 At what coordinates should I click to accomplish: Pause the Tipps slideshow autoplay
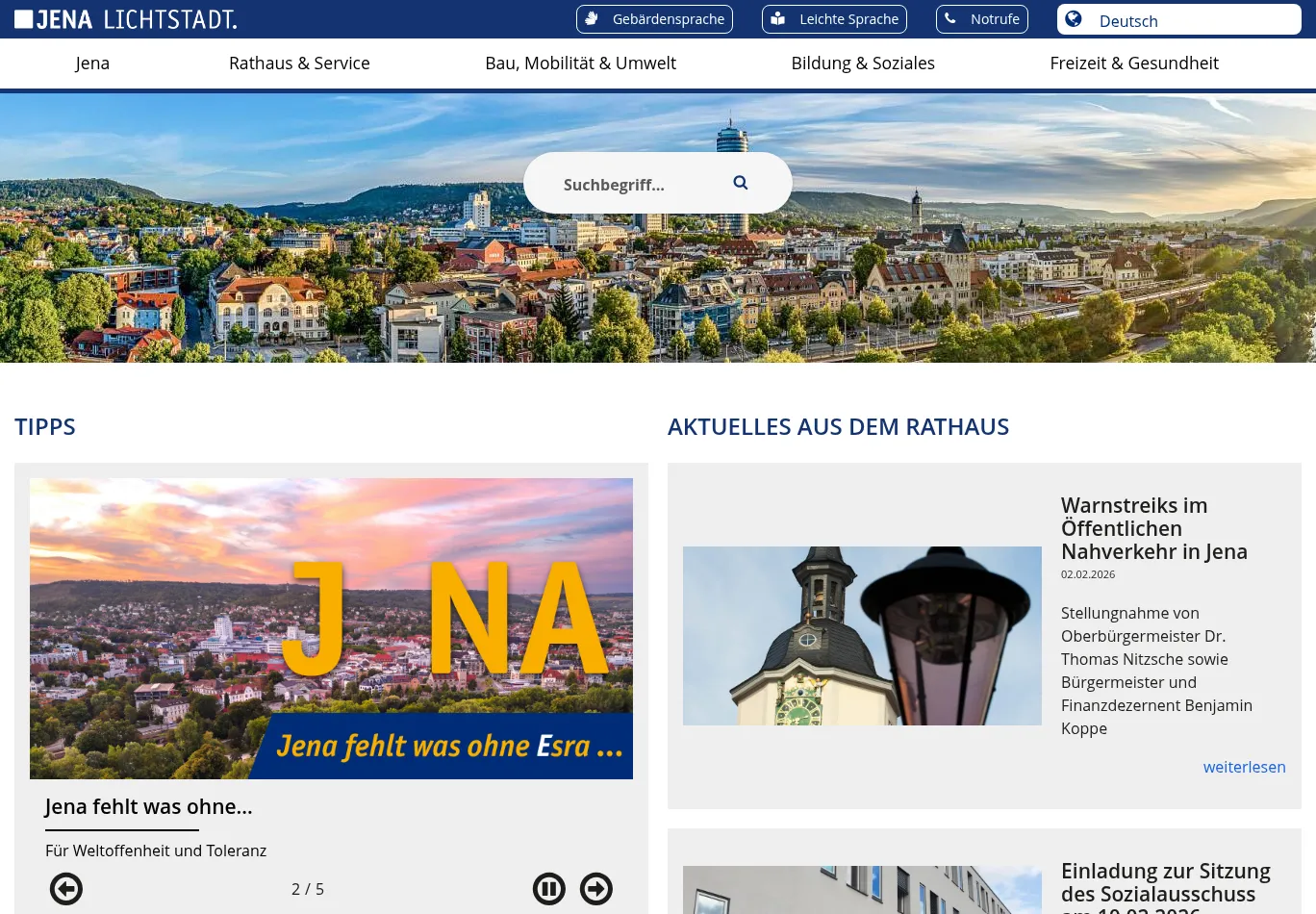(x=549, y=889)
